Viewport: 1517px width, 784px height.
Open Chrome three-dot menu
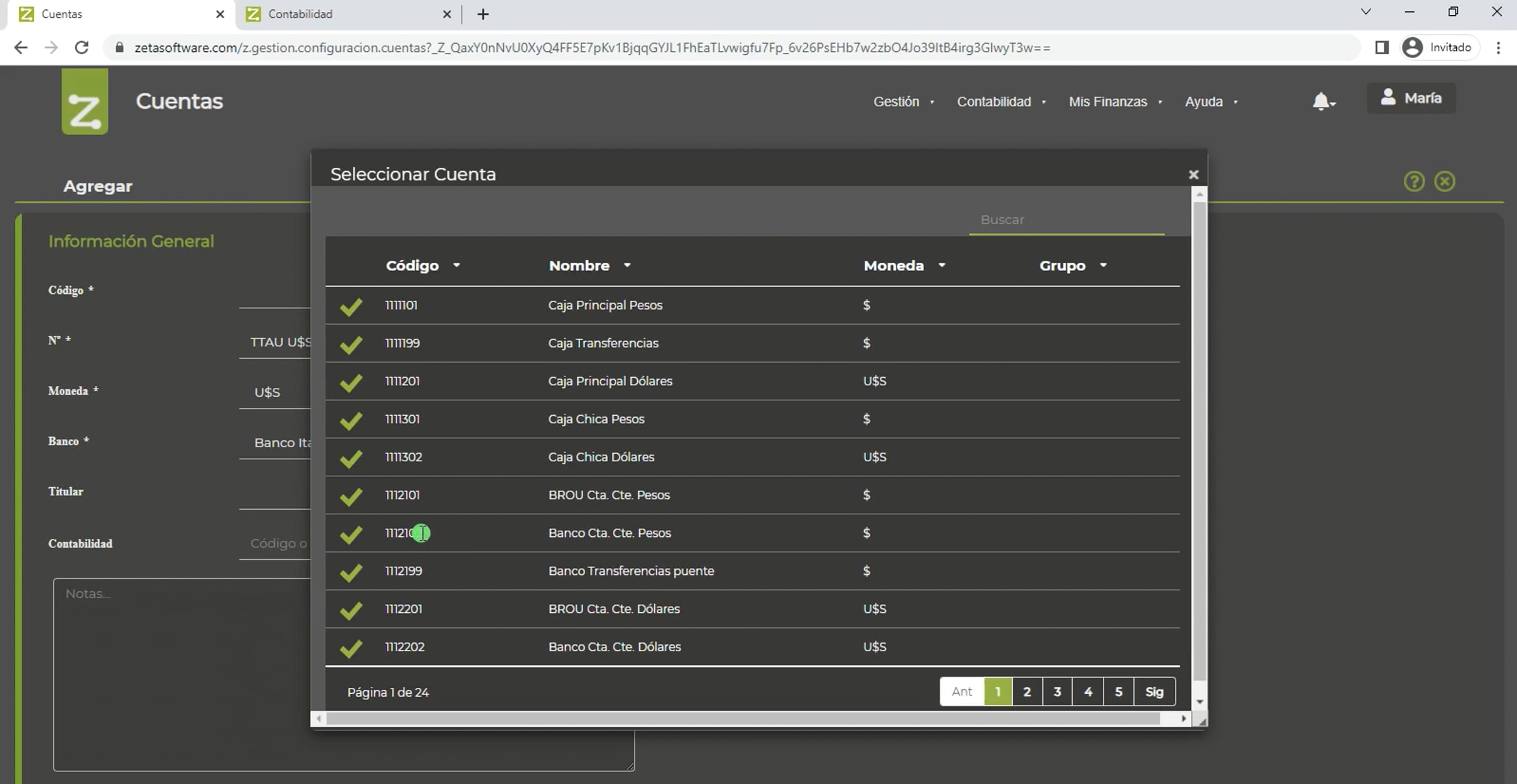coord(1498,47)
